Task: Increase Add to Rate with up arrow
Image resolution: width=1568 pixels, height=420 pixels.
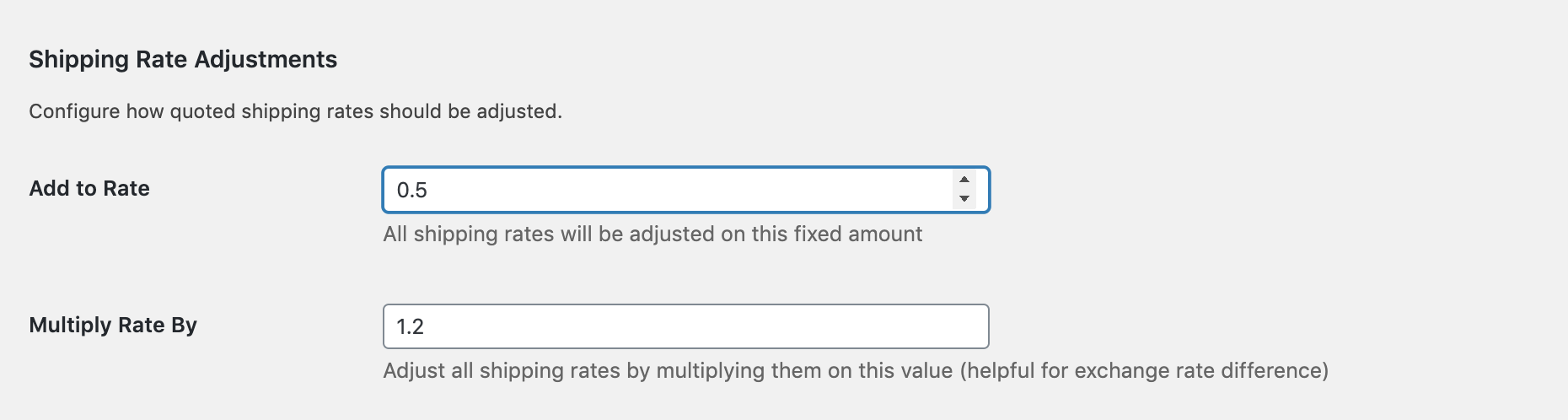Action: [x=964, y=180]
